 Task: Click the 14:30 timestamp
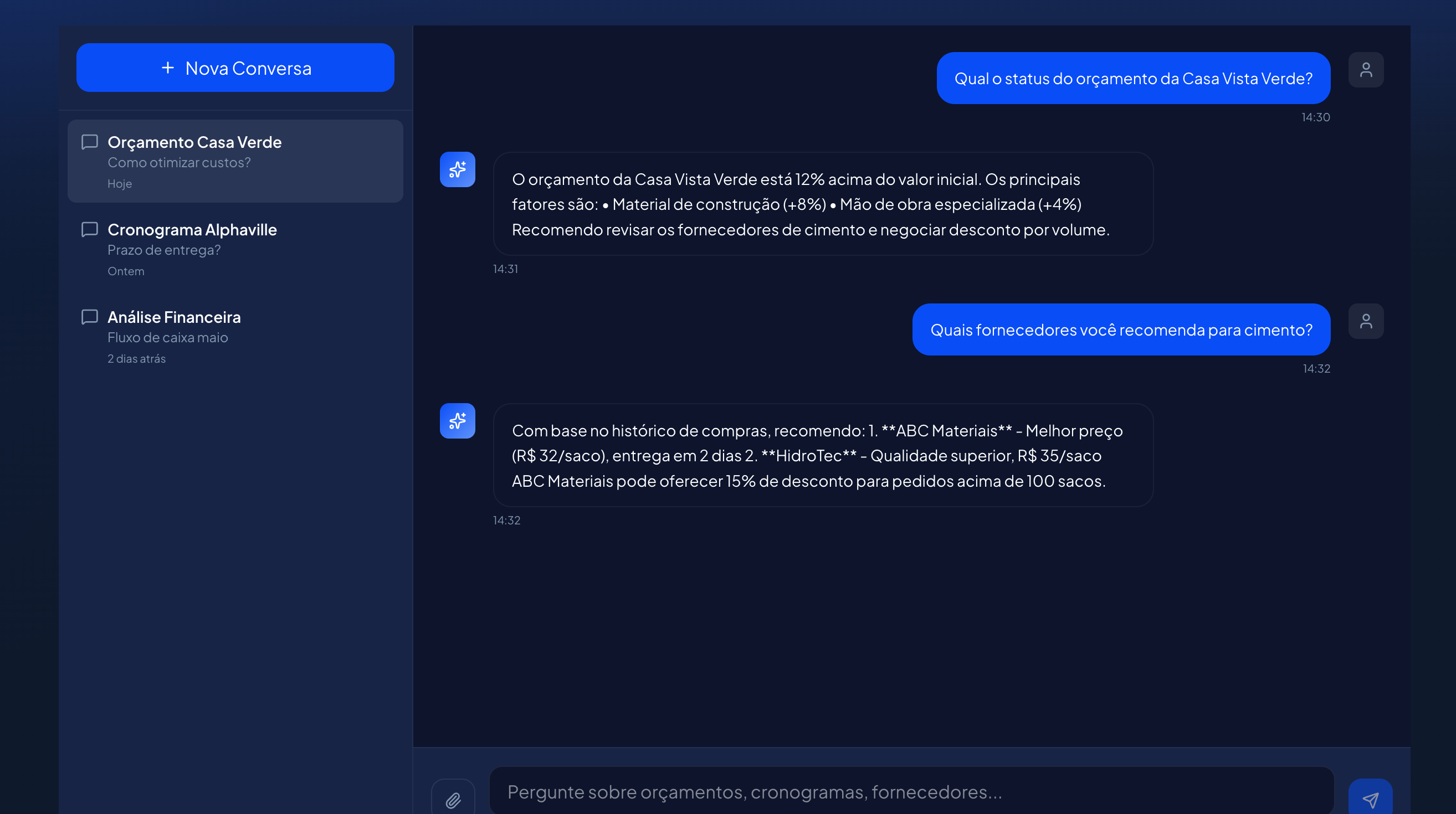[x=1316, y=117]
